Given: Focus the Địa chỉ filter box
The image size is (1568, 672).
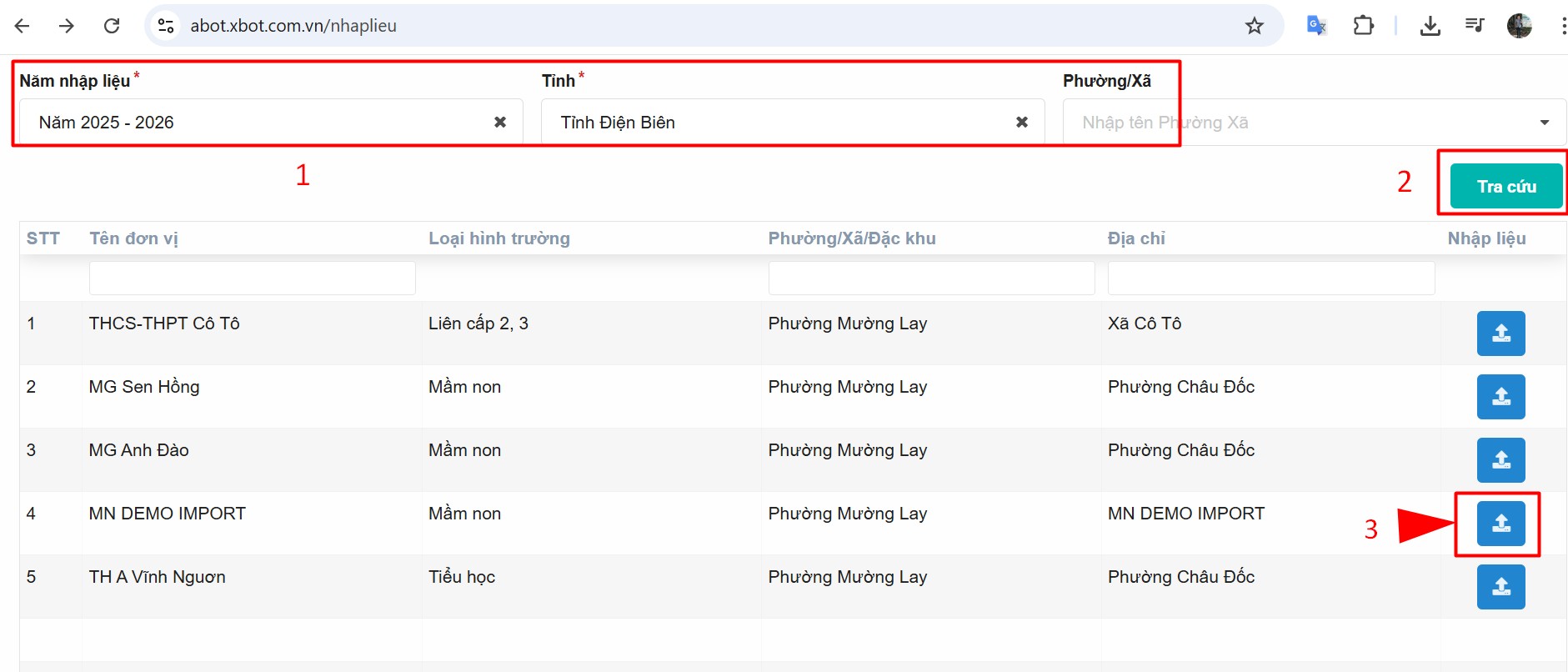Looking at the screenshot, I should coord(1270,278).
